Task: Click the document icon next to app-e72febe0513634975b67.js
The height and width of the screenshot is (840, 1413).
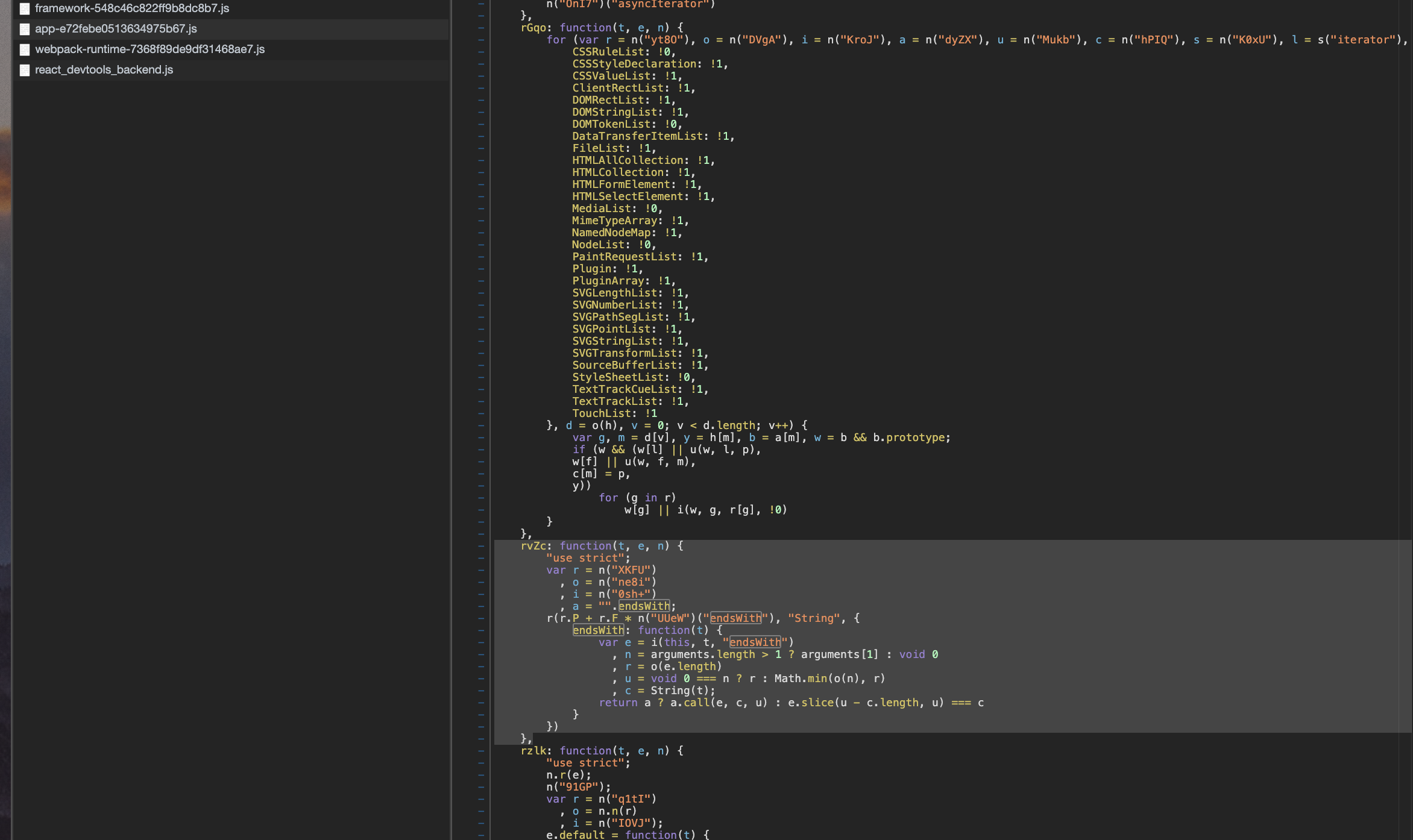Action: pos(24,28)
